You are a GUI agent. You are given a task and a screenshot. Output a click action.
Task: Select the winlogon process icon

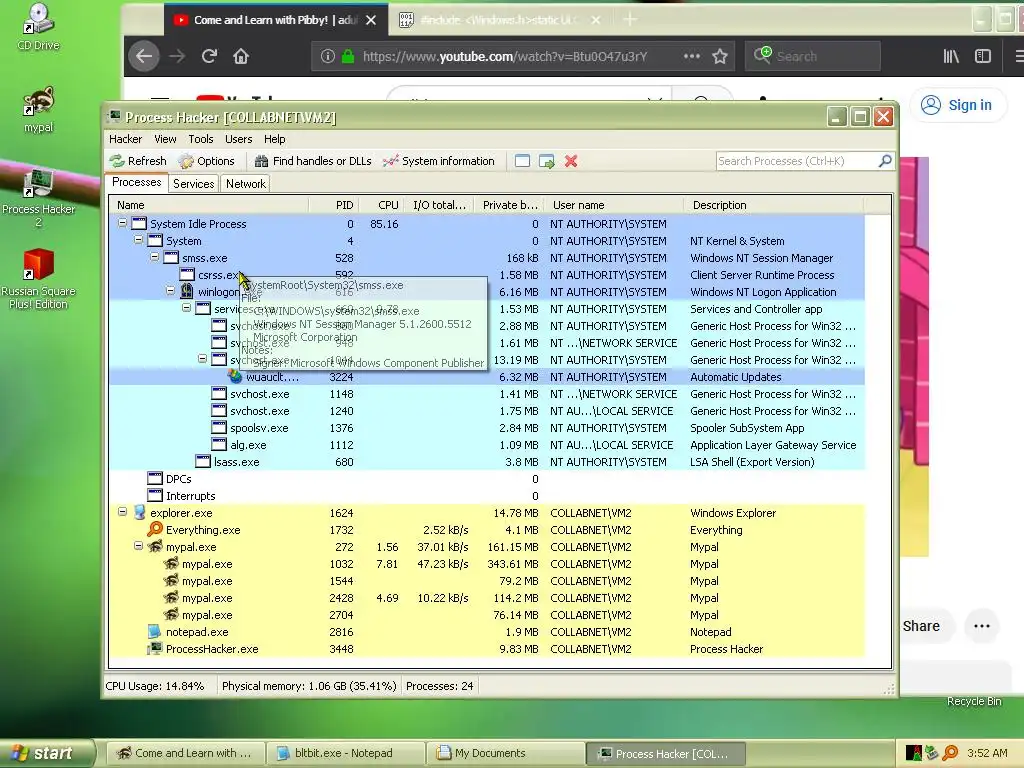187,291
